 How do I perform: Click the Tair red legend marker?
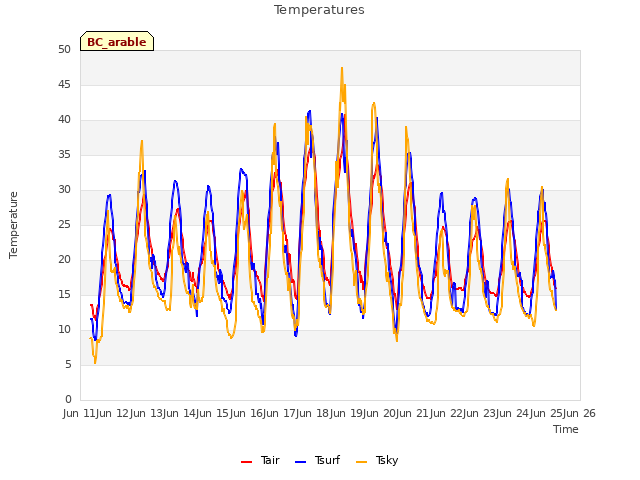click(246, 462)
